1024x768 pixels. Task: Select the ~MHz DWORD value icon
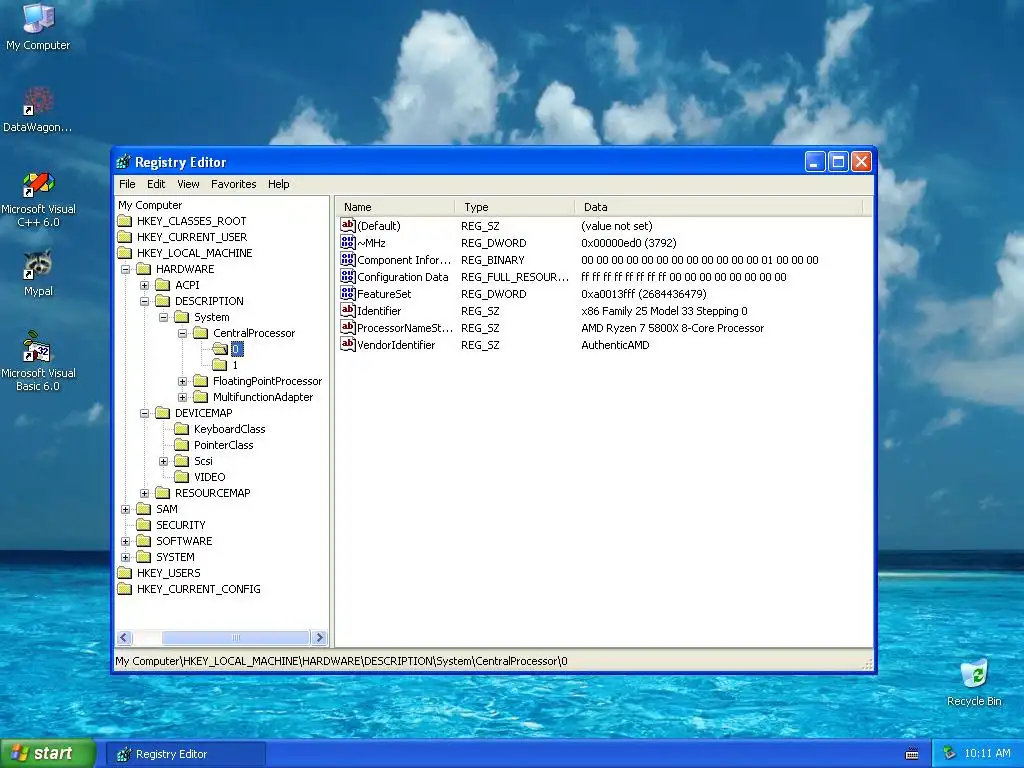coord(347,242)
